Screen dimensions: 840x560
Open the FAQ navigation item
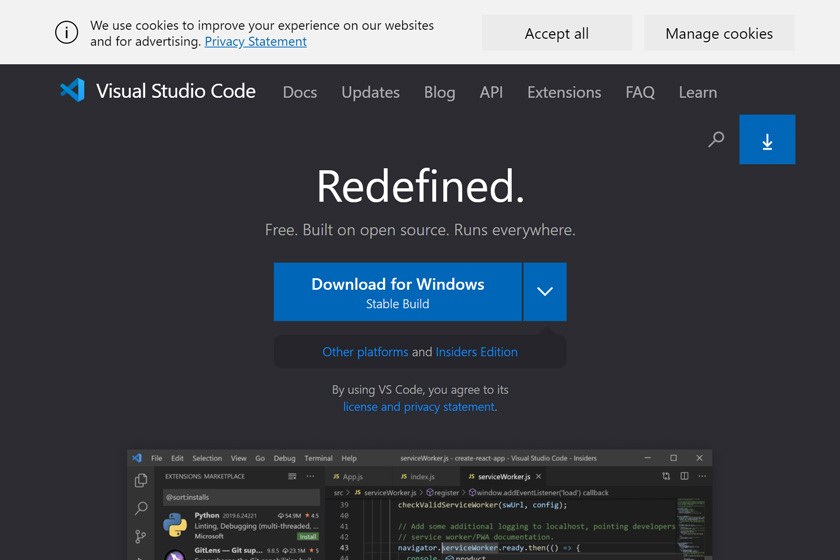pyautogui.click(x=640, y=92)
